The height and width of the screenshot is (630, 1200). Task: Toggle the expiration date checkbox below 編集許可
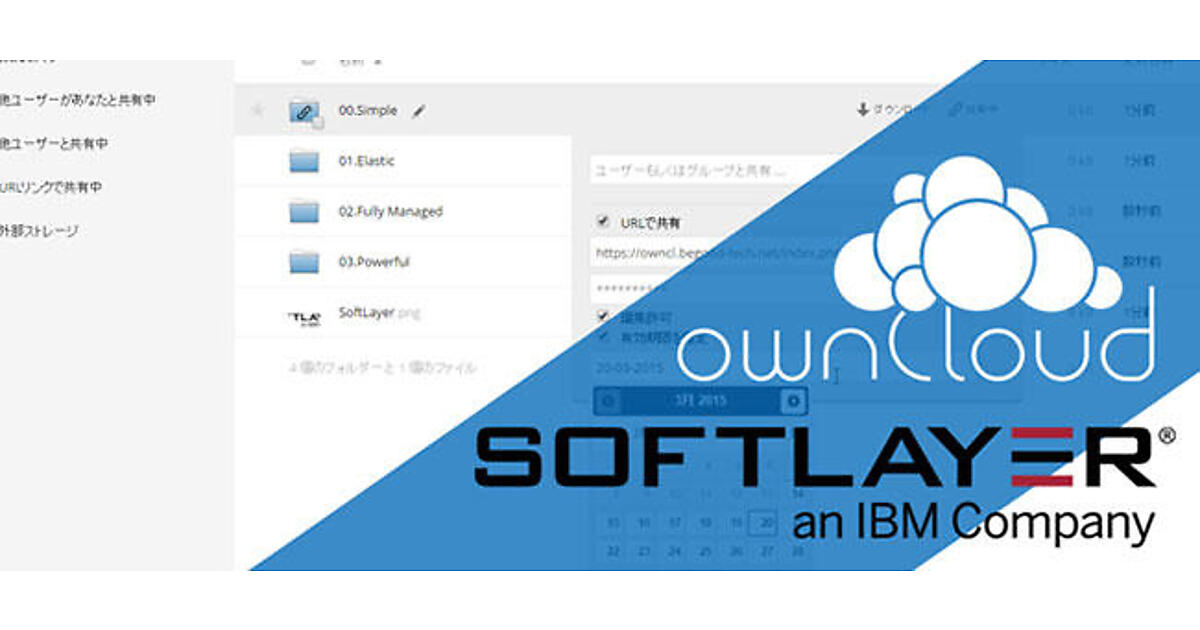point(603,335)
